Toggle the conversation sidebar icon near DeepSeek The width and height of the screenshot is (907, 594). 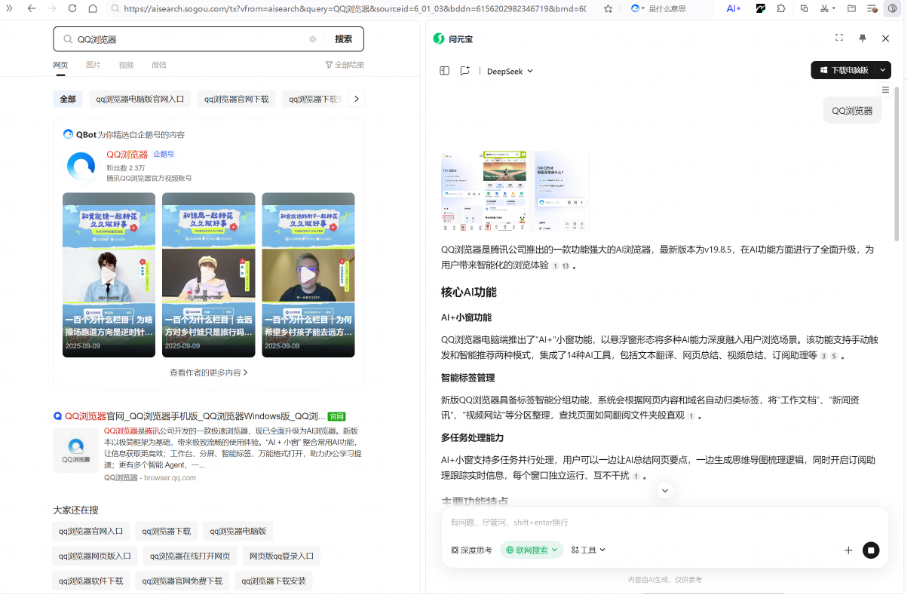[x=444, y=71]
